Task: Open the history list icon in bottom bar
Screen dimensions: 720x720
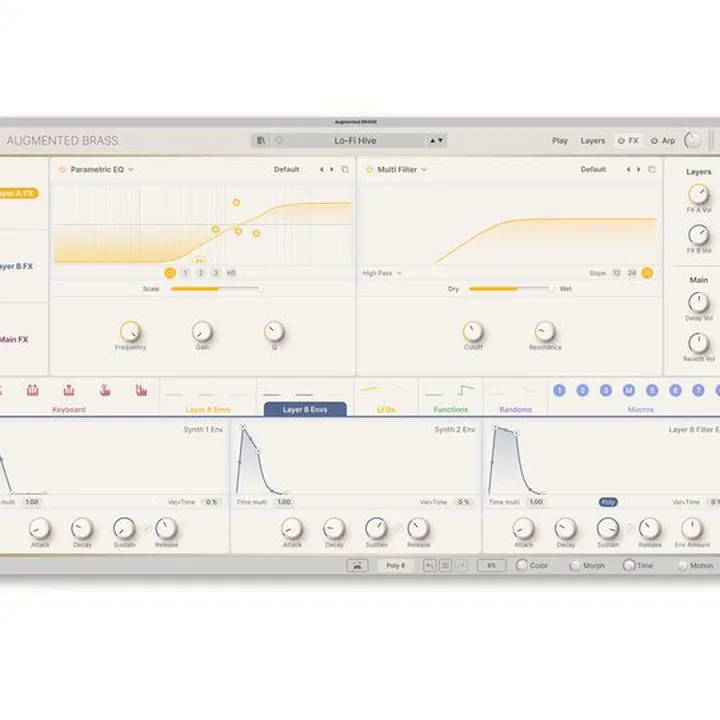Action: tap(445, 566)
